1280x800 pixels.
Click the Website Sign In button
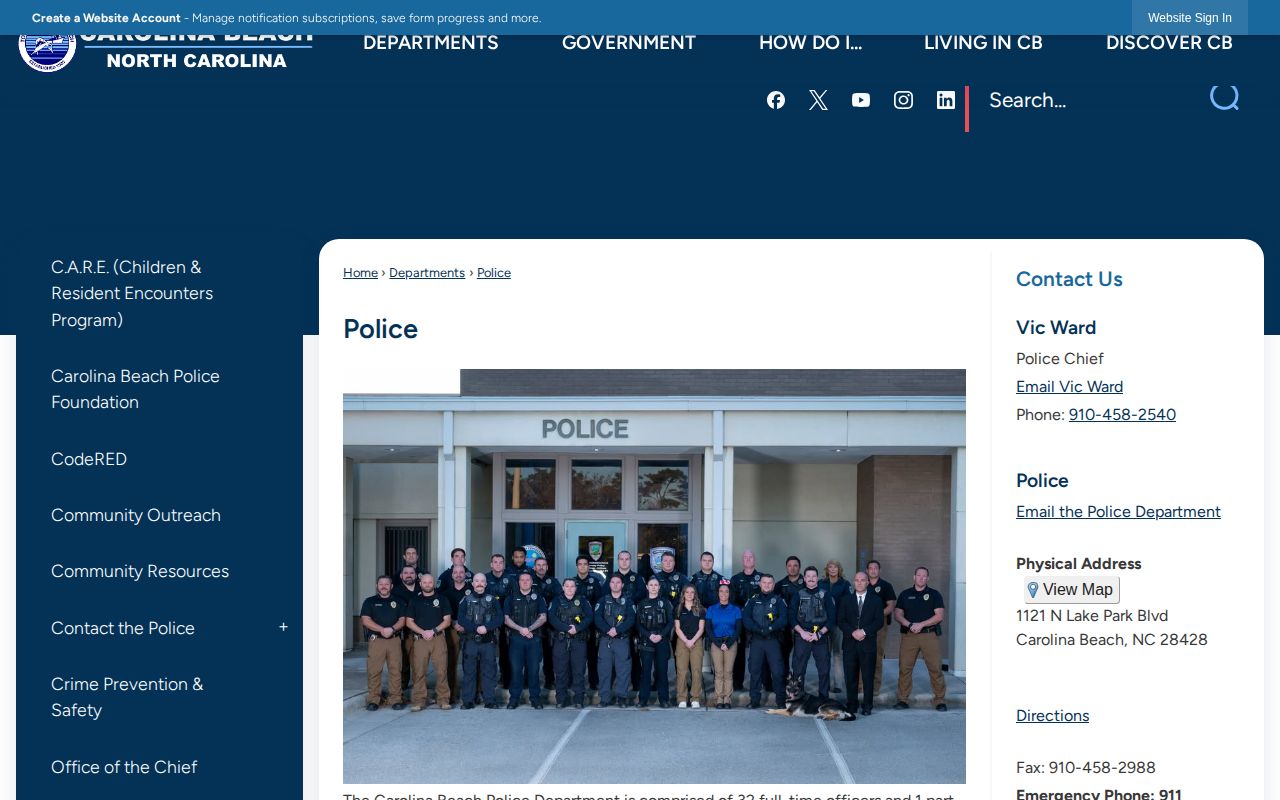click(1190, 18)
